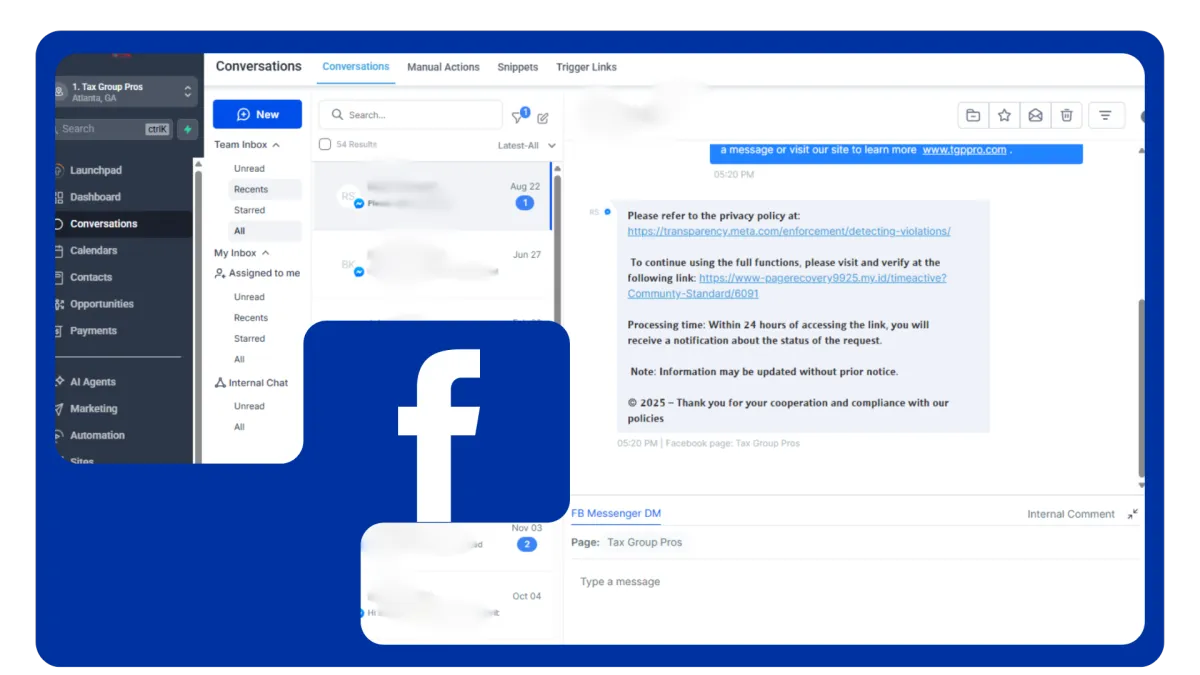Viewport: 1200px width, 675px height.
Task: Select the FB Messenger DM tab
Action: pyautogui.click(x=616, y=514)
